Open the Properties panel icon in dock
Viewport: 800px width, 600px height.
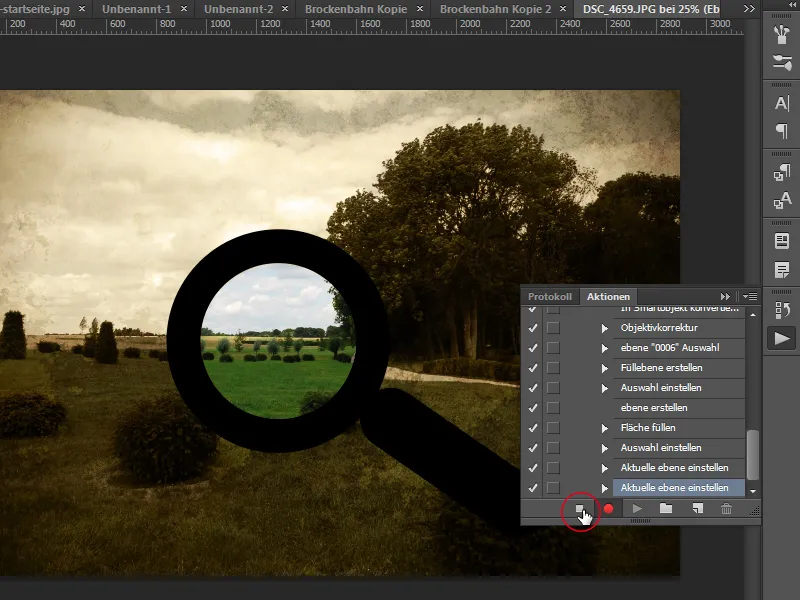click(x=782, y=241)
